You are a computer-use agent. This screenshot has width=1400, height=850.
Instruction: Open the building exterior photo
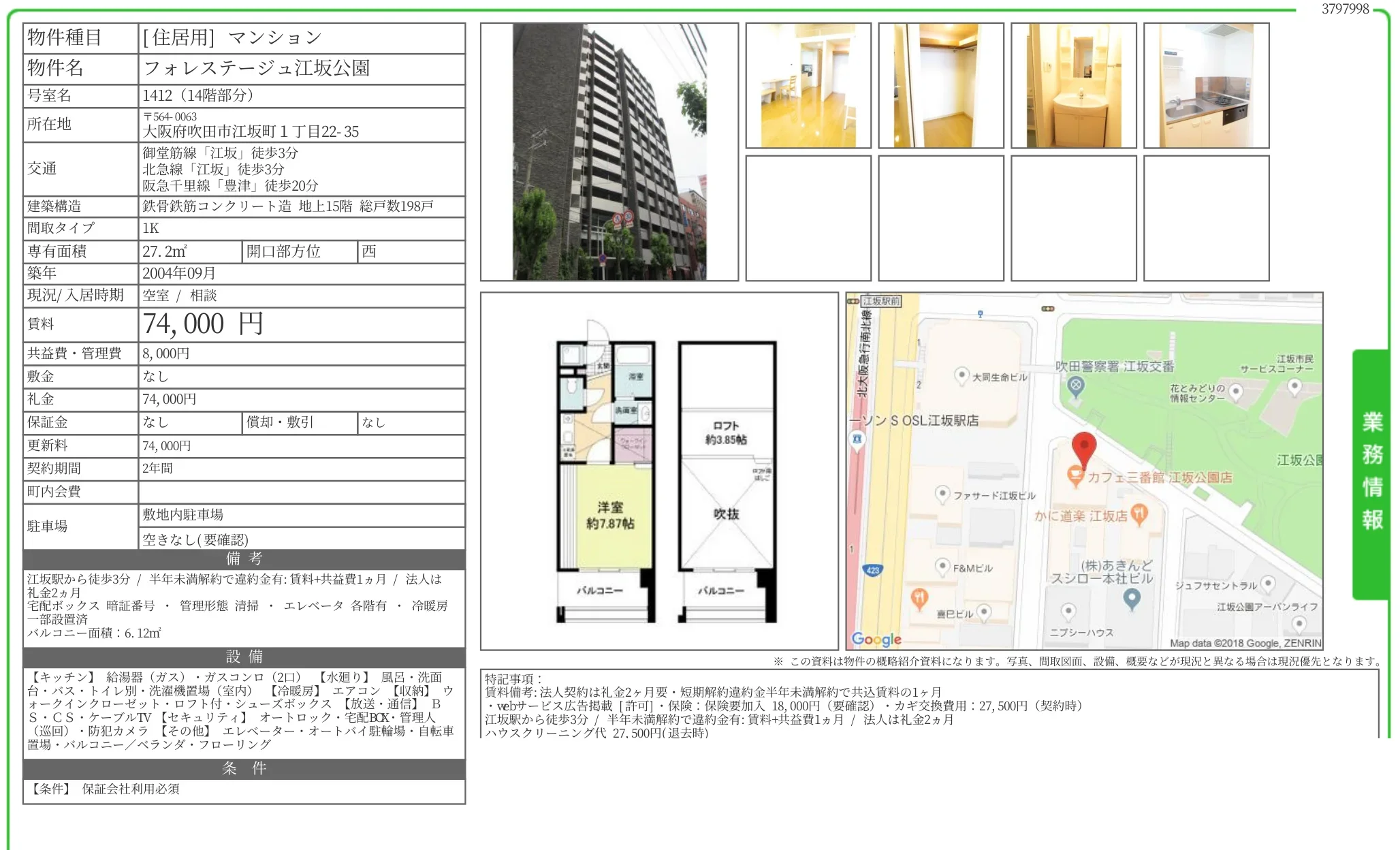[609, 152]
